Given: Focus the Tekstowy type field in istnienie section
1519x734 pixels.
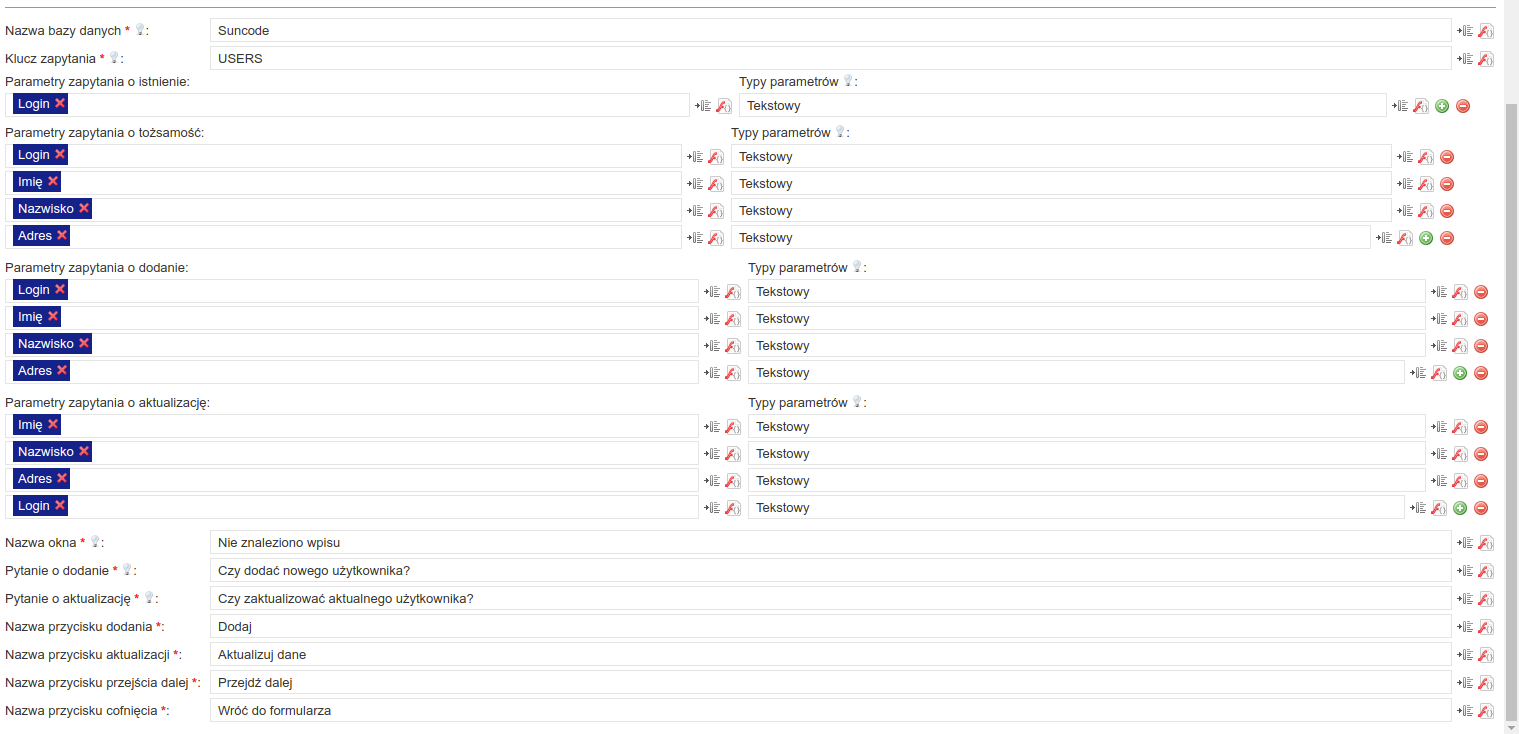Looking at the screenshot, I should click(1062, 105).
